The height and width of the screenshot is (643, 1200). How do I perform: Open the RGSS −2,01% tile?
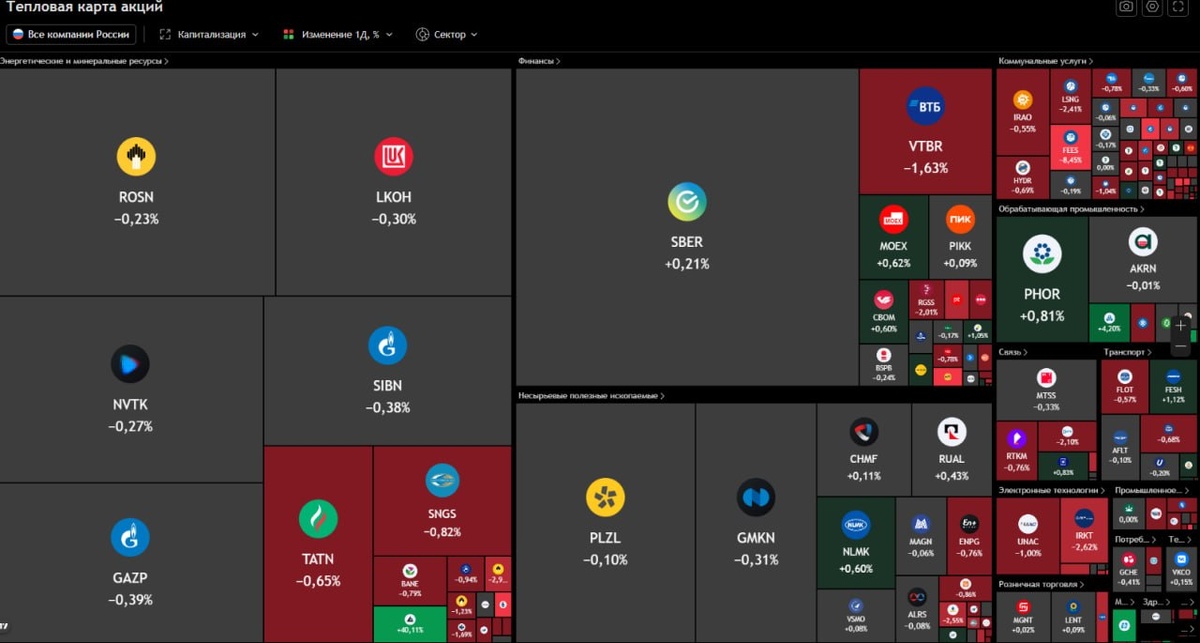(x=927, y=300)
